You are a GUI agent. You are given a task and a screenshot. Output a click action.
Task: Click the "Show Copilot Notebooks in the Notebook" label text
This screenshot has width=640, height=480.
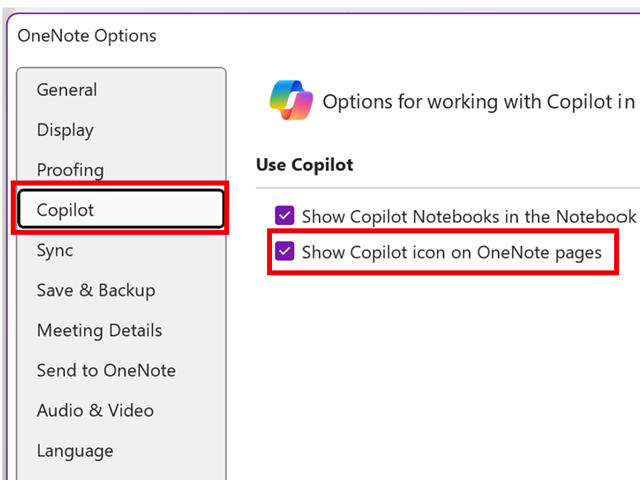pos(468,216)
